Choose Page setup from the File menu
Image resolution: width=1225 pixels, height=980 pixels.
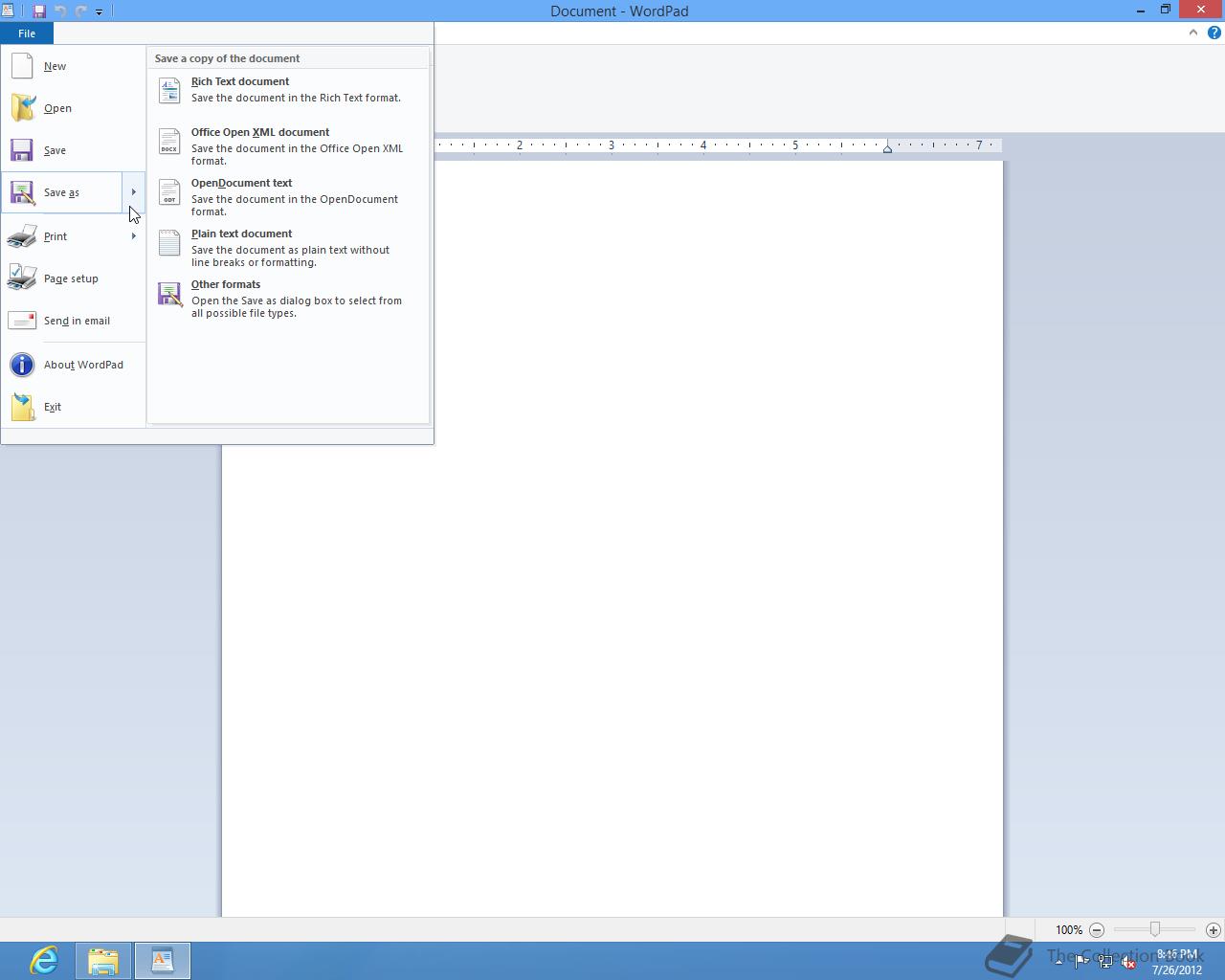pyautogui.click(x=73, y=278)
